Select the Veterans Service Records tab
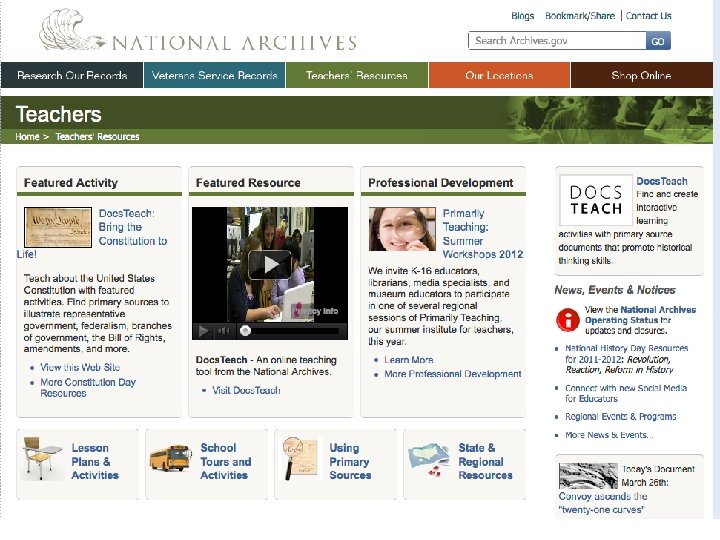Image resolution: width=720 pixels, height=540 pixels. point(214,75)
